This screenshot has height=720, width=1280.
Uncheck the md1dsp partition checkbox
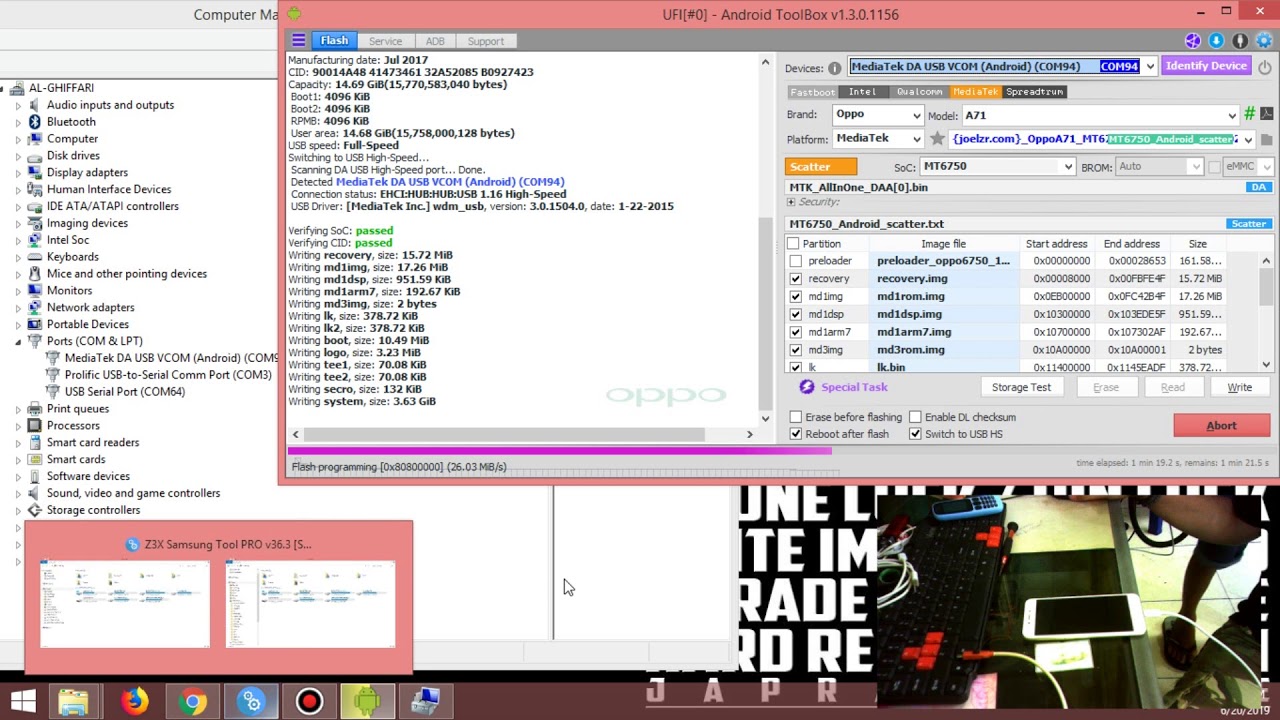(x=795, y=314)
